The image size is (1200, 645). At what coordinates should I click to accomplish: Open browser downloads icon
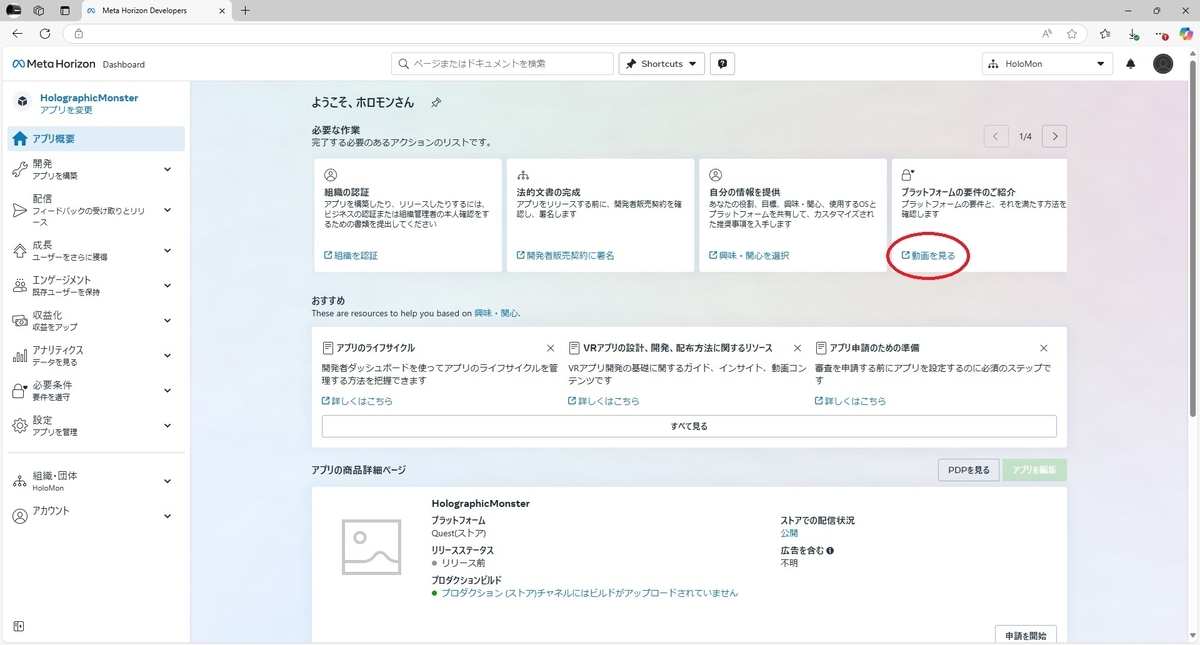1133,33
